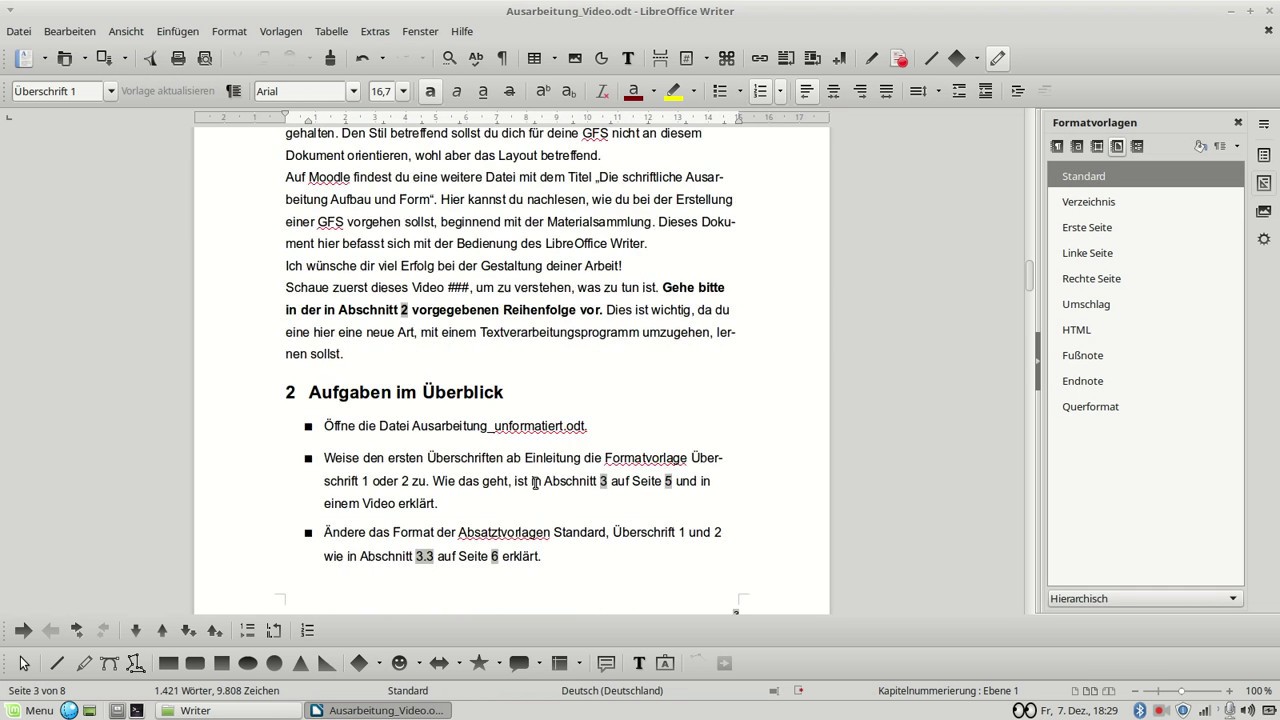Open sidebar gallery deck icon

(x=1264, y=211)
